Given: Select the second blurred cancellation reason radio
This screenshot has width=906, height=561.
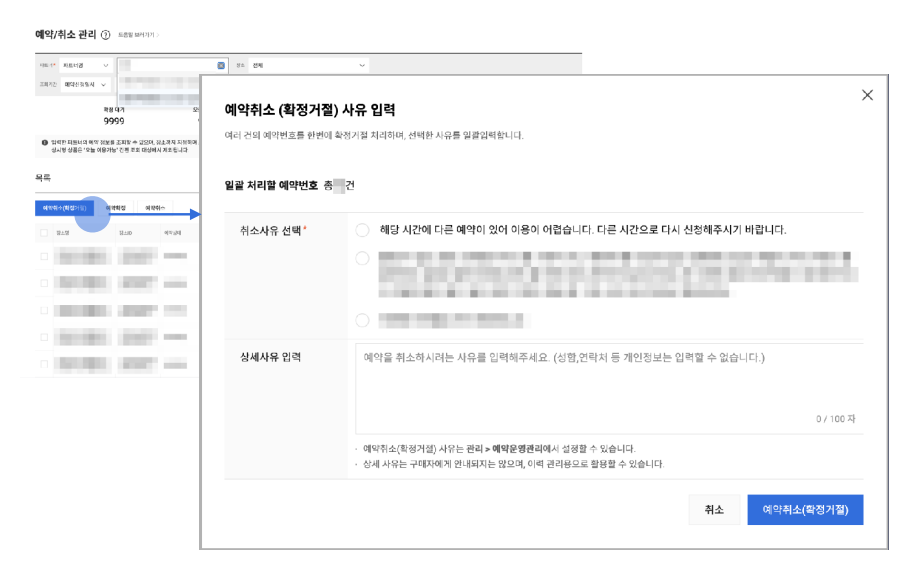Looking at the screenshot, I should click(x=362, y=259).
